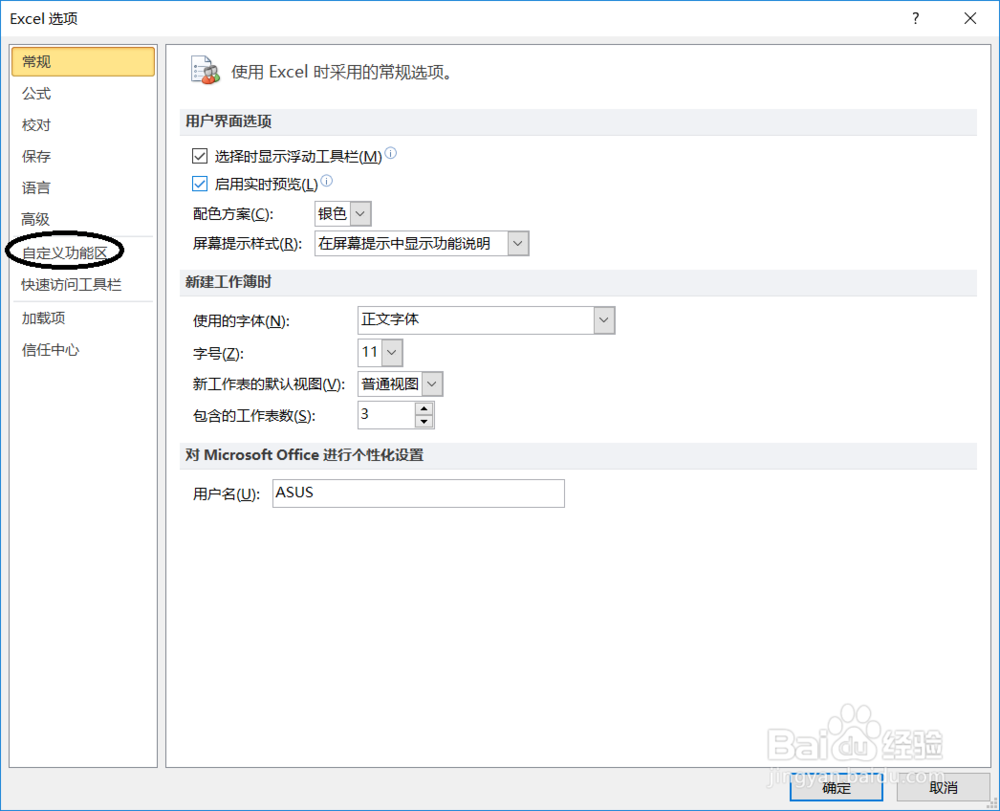Click the 包含的工作表数 number field
The width and height of the screenshot is (1000, 811).
pos(386,415)
